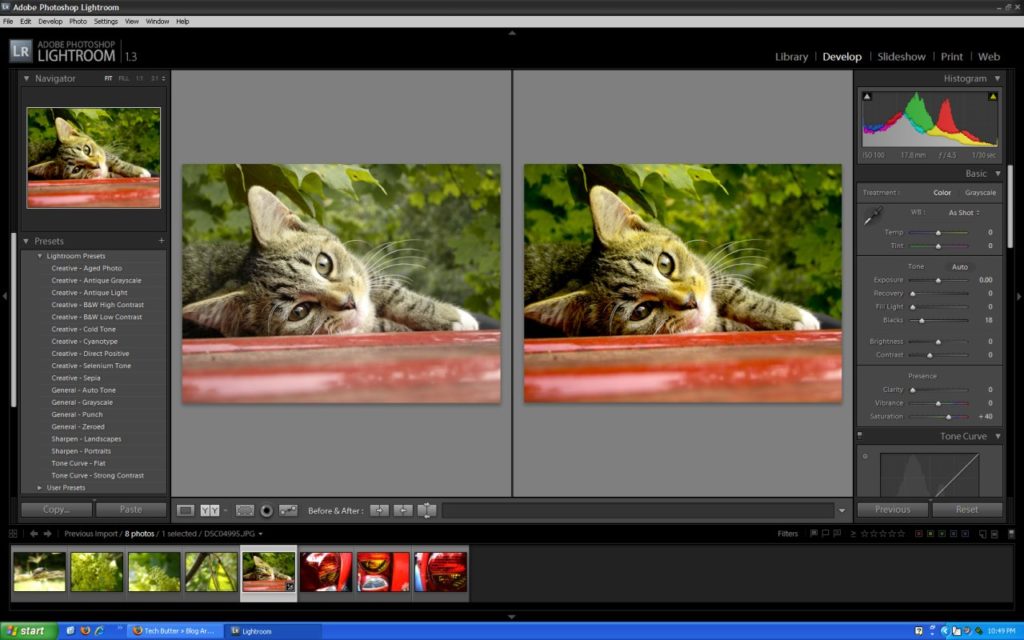Toggle filters on/off switch at far right
The height and width of the screenshot is (640, 1024).
(x=1011, y=534)
